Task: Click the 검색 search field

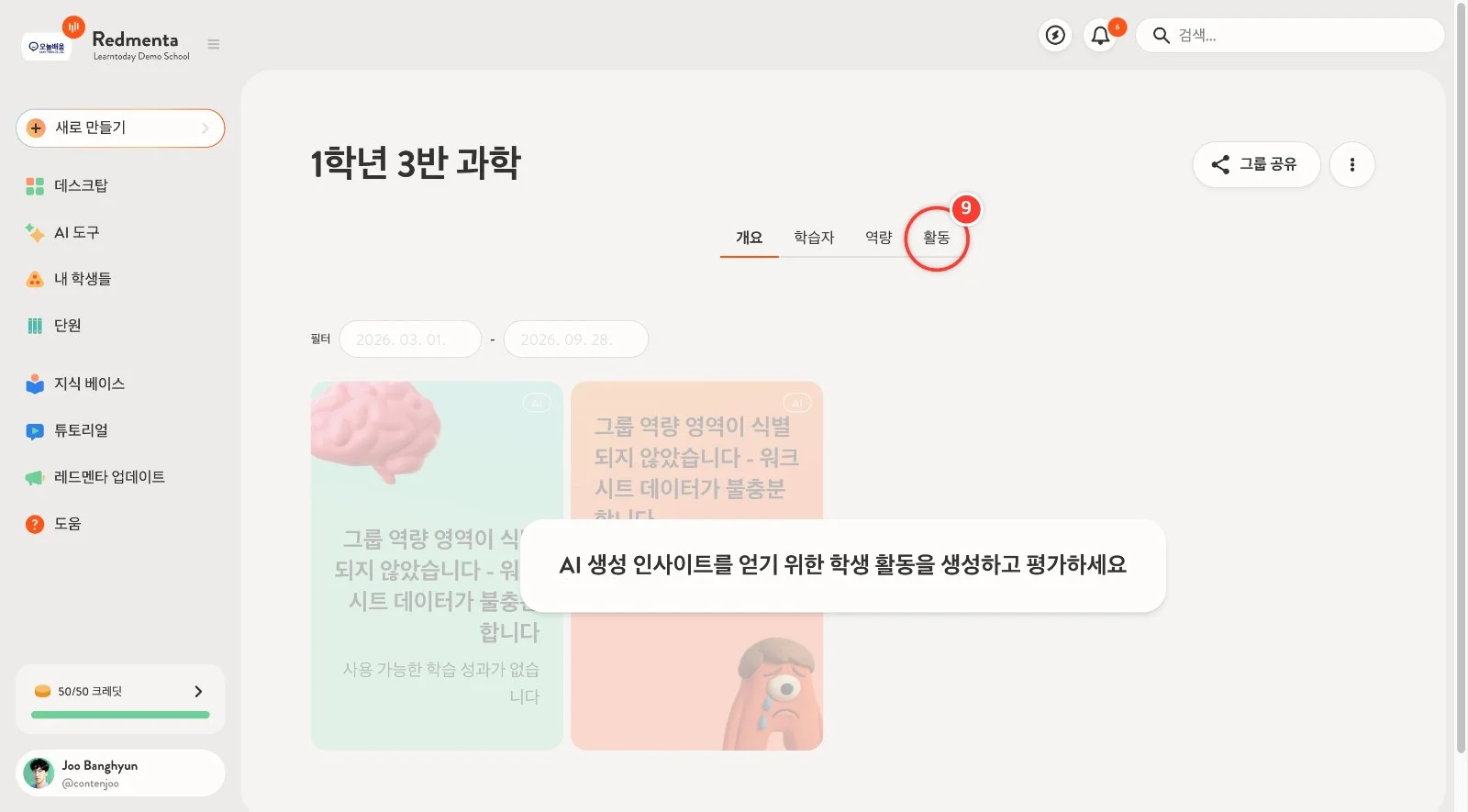Action: pyautogui.click(x=1290, y=36)
